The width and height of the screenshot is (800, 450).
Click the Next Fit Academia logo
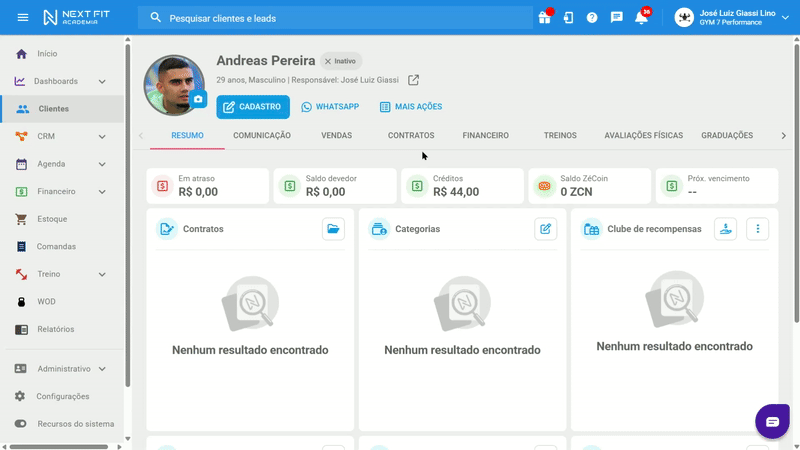pyautogui.click(x=77, y=17)
